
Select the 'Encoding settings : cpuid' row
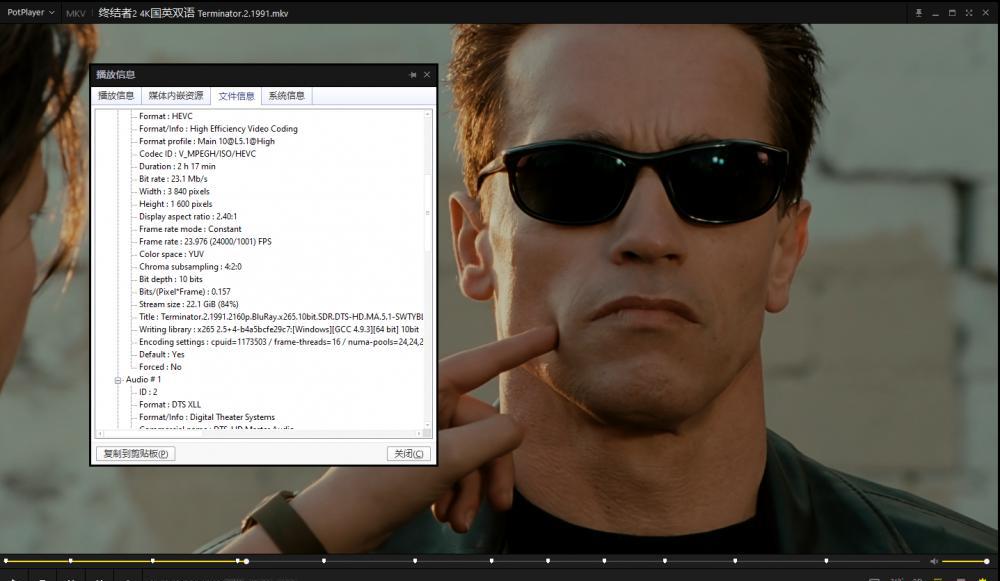click(x=281, y=342)
